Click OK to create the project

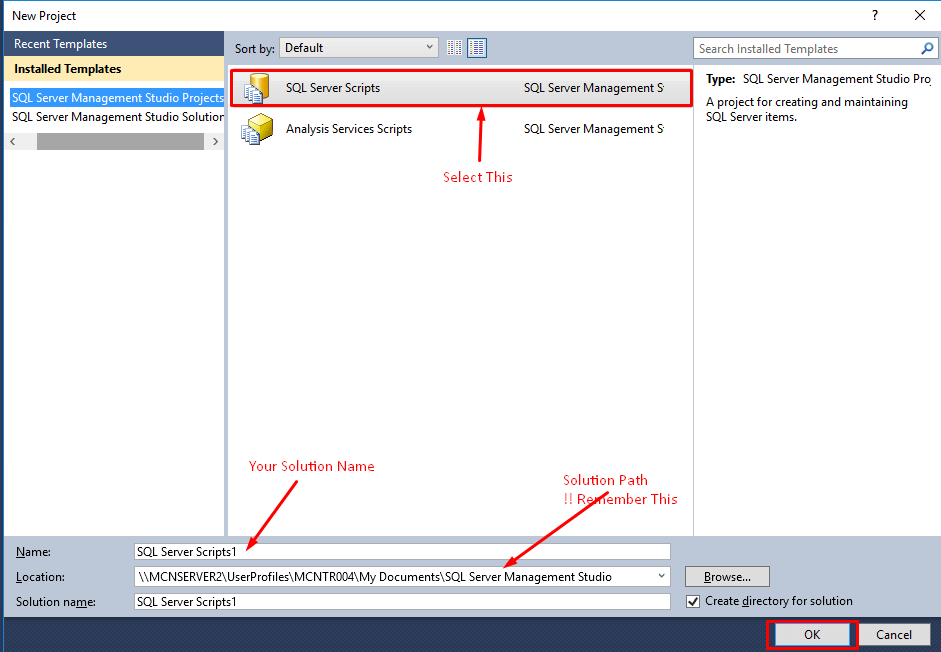tap(811, 634)
